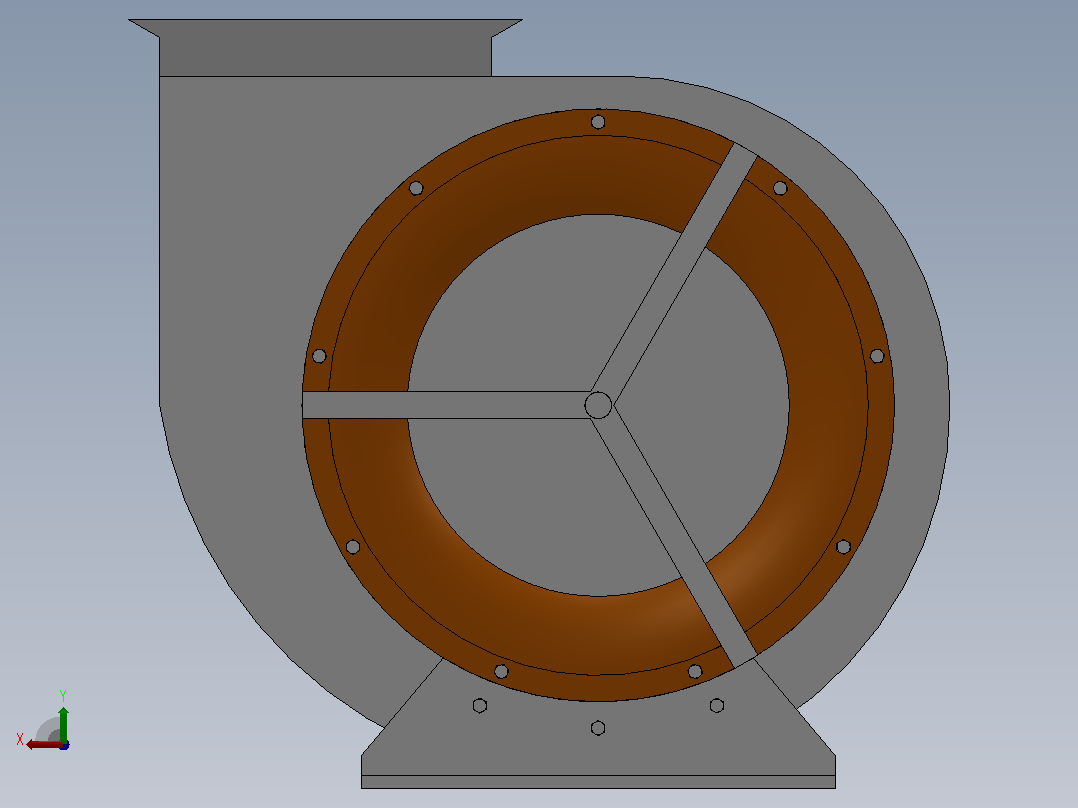The height and width of the screenshot is (808, 1078).
Task: Select the spoke running to the lower right
Action: coord(674,536)
